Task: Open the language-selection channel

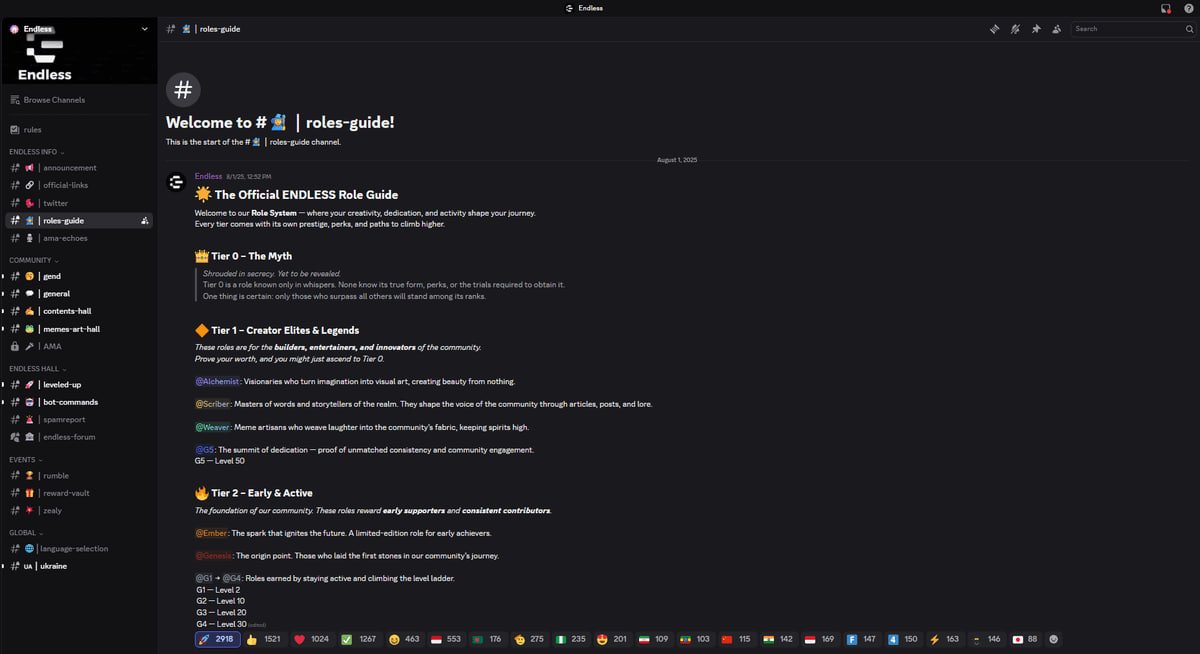Action: [79, 549]
